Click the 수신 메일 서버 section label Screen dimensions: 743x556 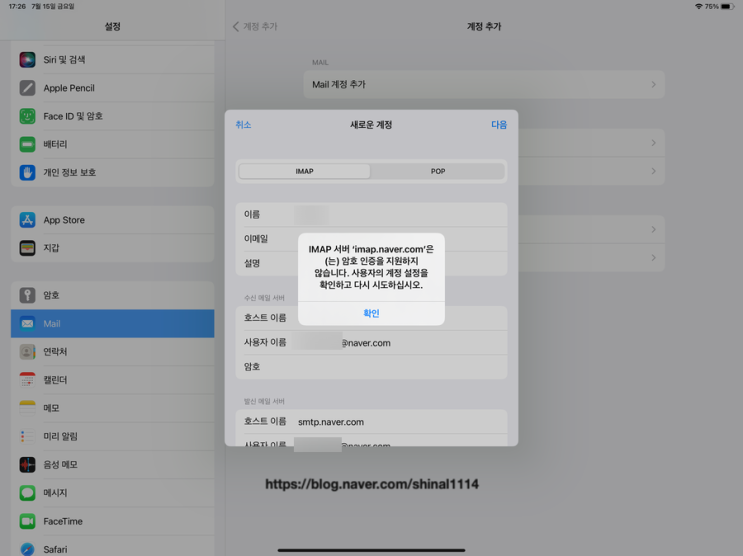pos(264,298)
